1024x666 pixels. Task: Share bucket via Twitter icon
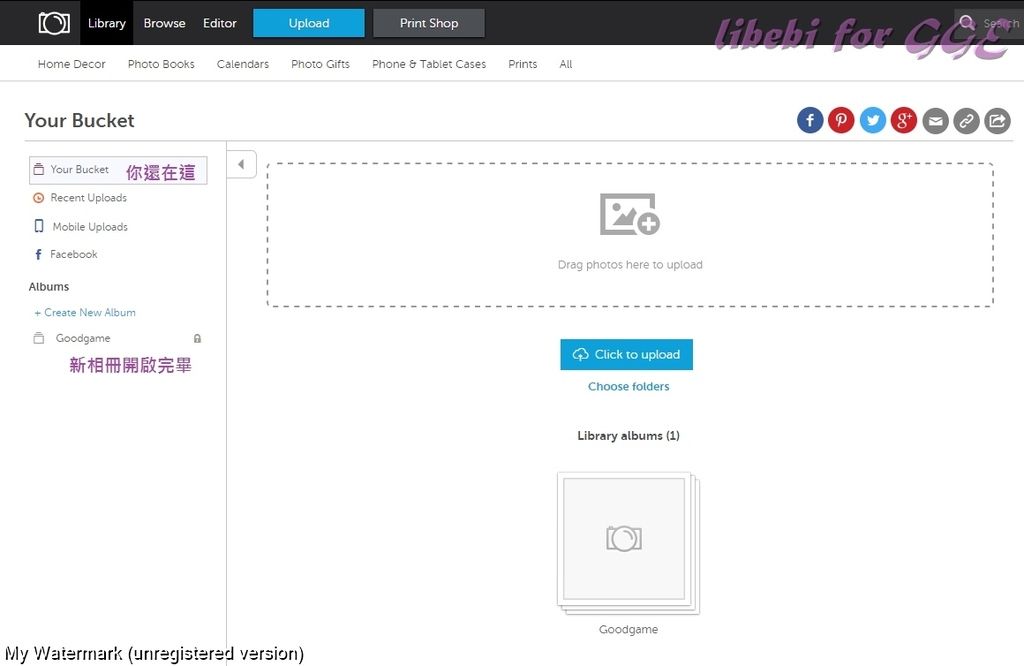[873, 121]
